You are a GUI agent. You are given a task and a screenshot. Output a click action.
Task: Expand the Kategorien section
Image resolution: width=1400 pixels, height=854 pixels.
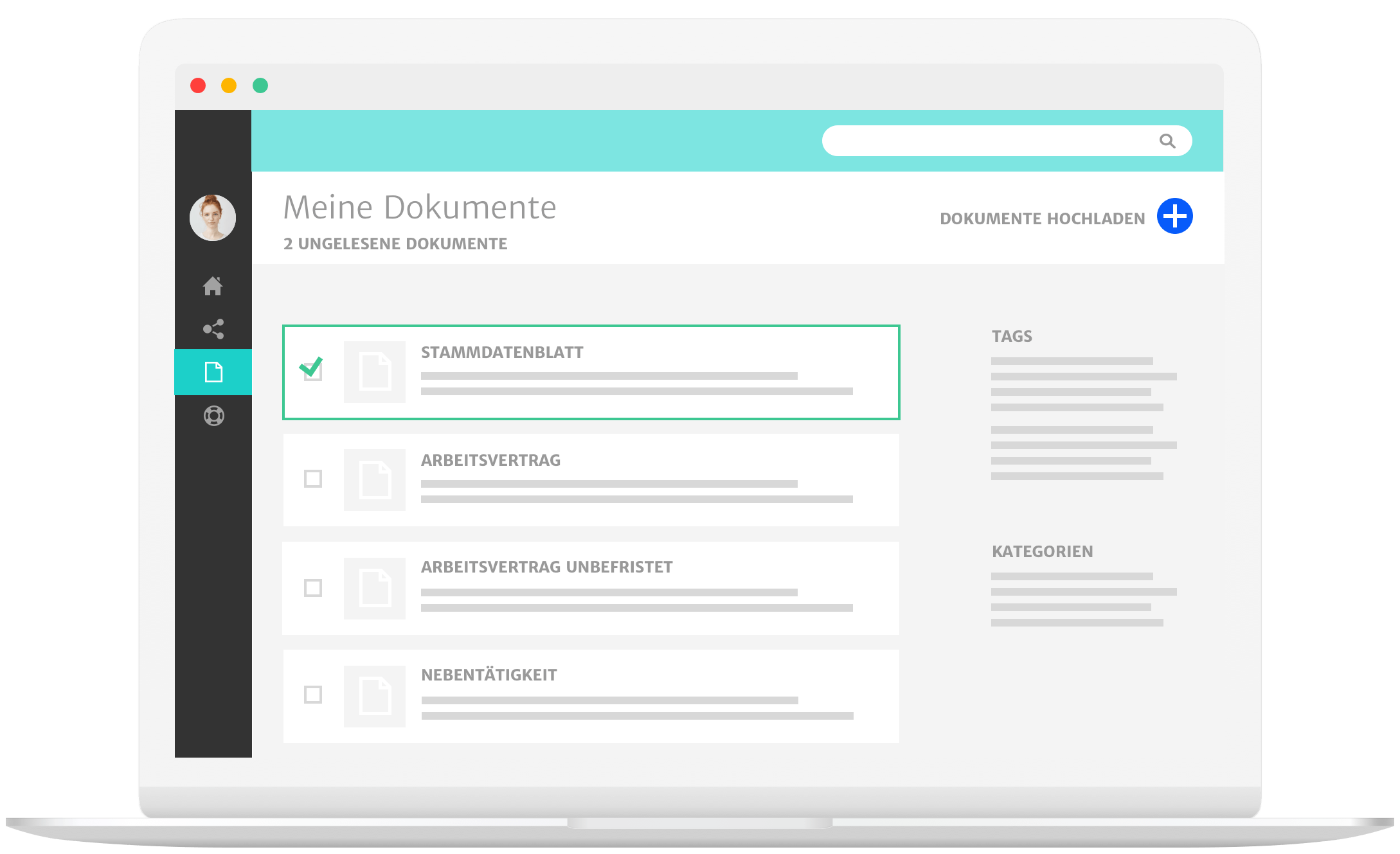point(1043,551)
